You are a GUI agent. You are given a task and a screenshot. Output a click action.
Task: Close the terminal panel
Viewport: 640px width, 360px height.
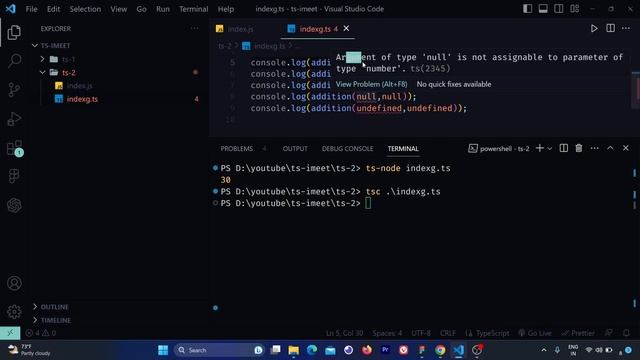tap(626, 148)
